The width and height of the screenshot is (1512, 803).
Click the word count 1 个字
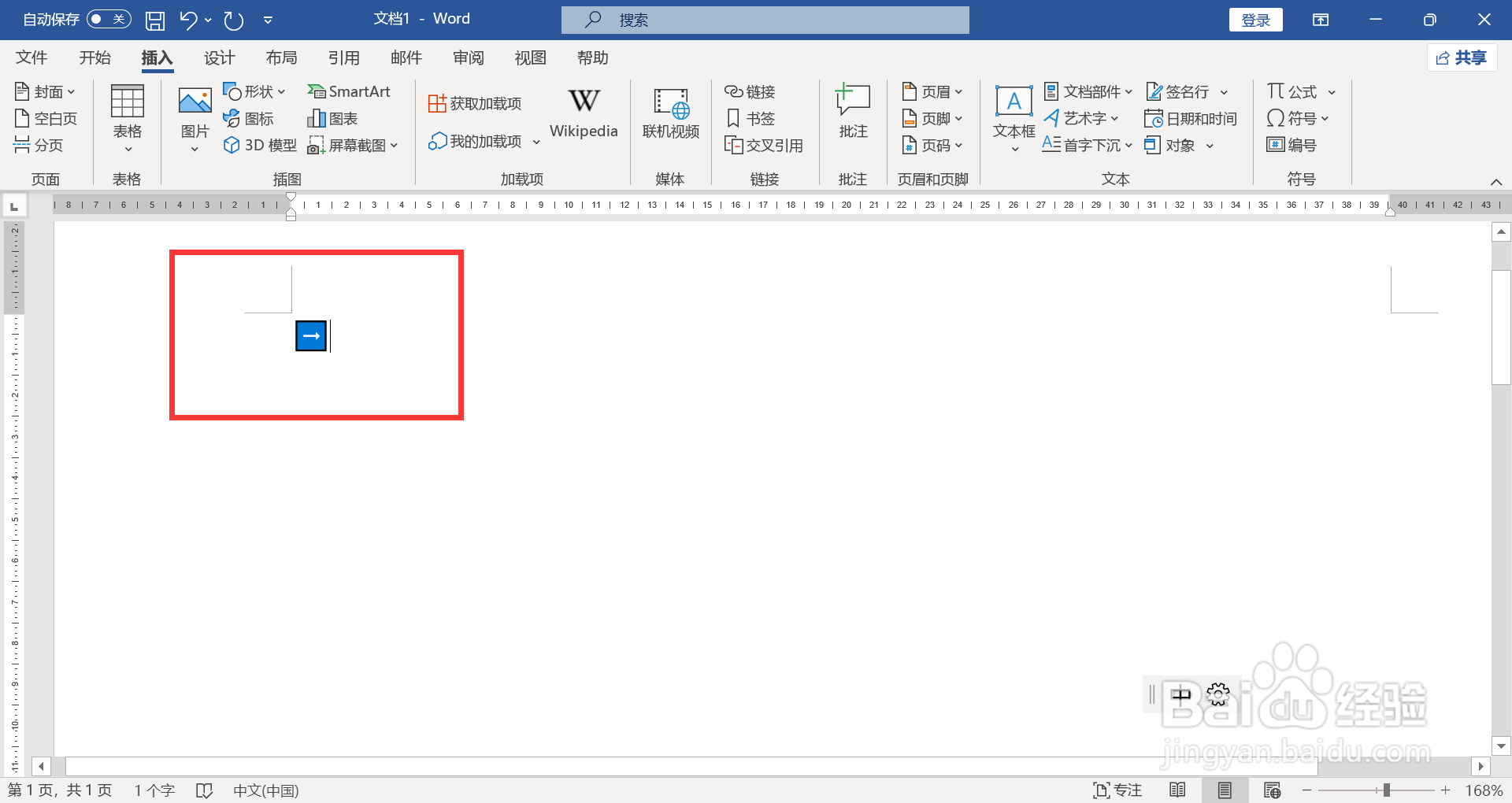tap(154, 790)
